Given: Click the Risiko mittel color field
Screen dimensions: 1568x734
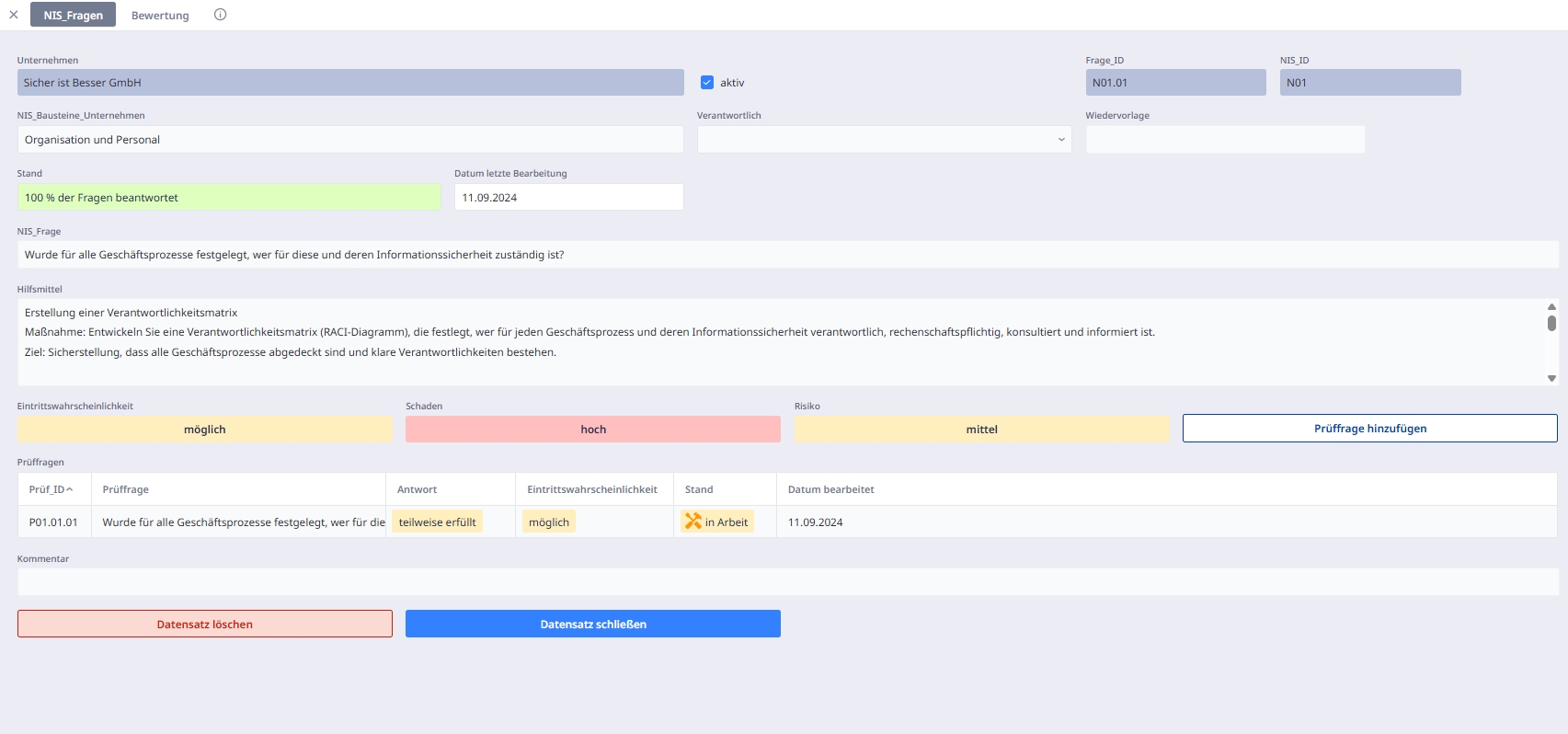Looking at the screenshot, I should (981, 430).
